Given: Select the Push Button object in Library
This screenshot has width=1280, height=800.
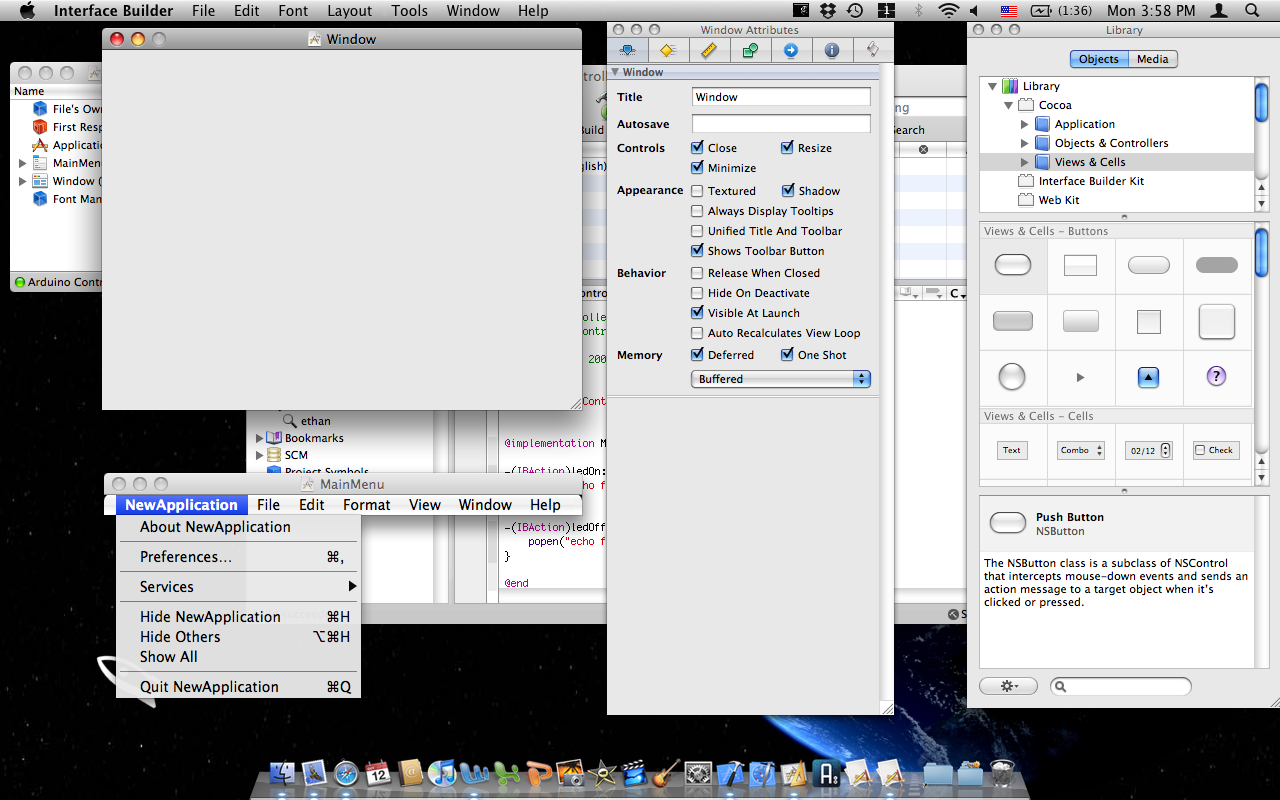Looking at the screenshot, I should (x=1013, y=265).
